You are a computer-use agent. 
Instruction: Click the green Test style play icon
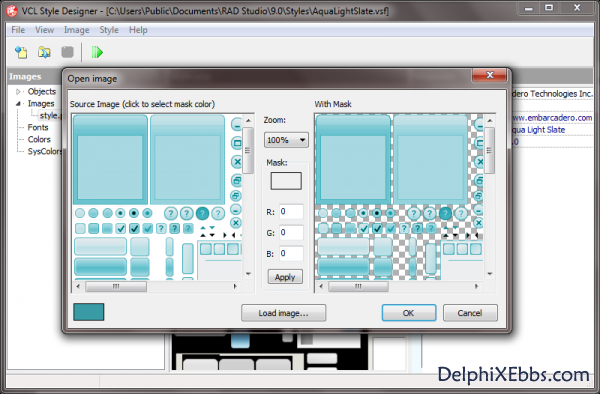pyautogui.click(x=97, y=52)
